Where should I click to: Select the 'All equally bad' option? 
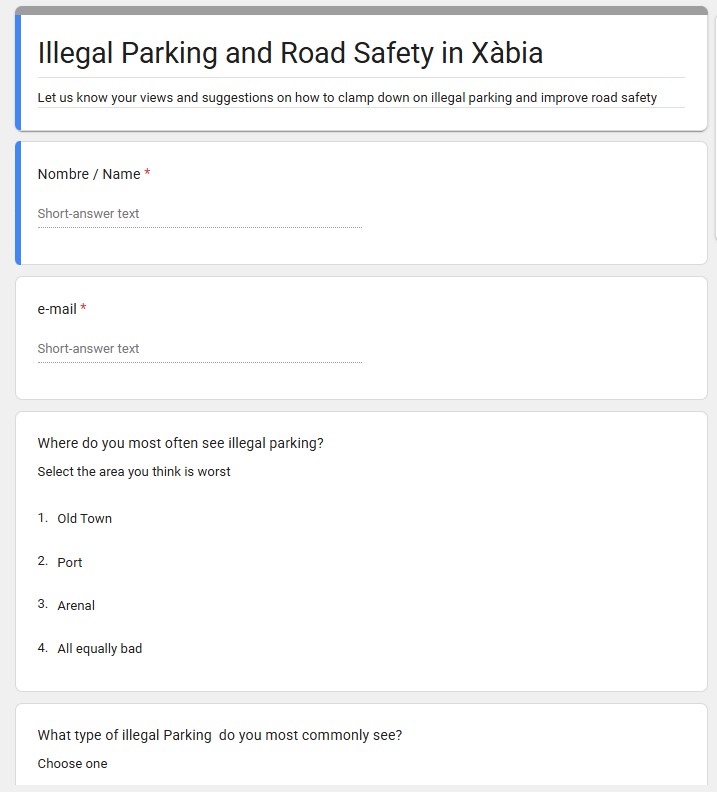[100, 649]
